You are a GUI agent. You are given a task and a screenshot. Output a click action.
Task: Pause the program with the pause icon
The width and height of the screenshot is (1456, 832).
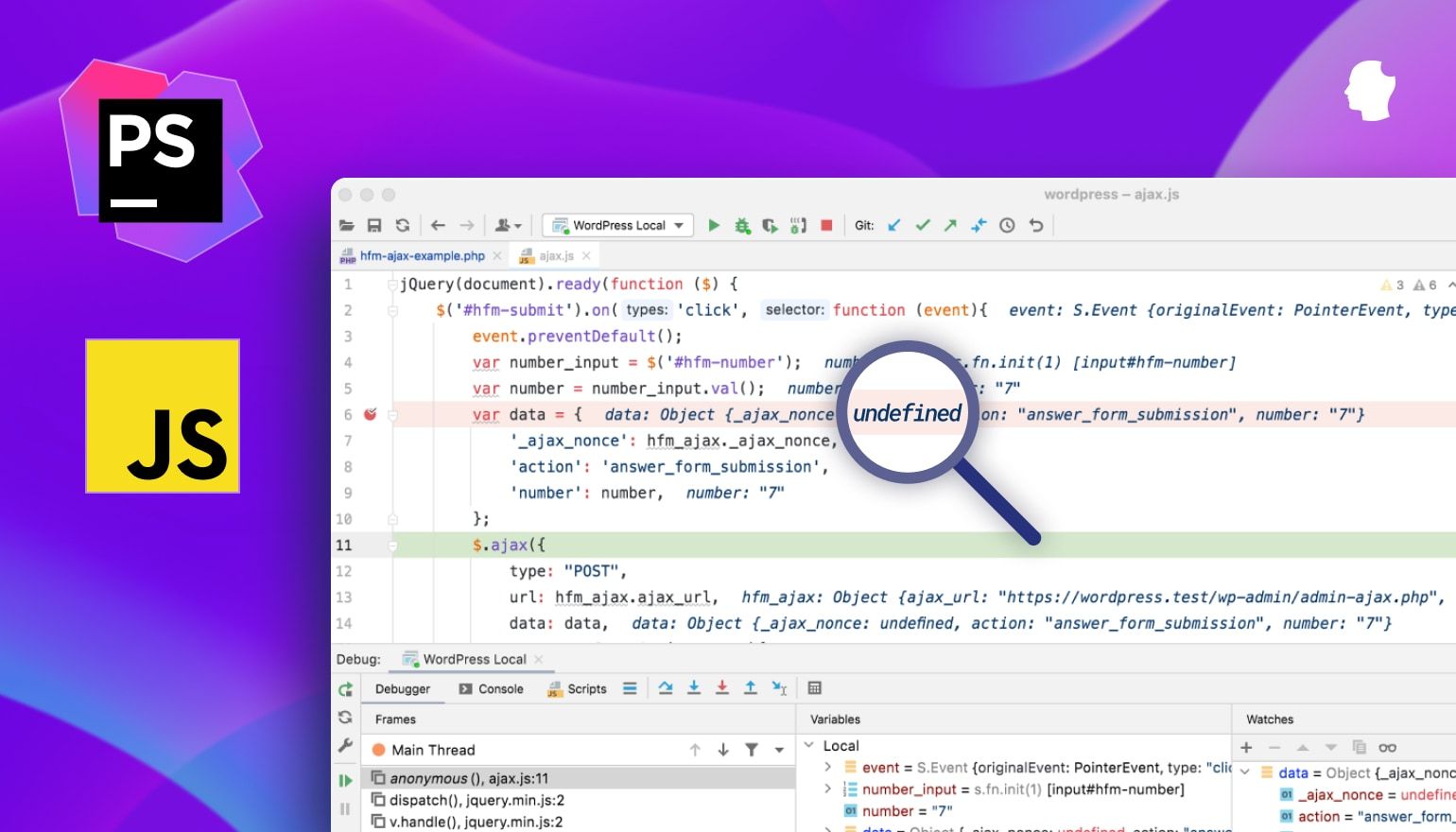point(345,808)
